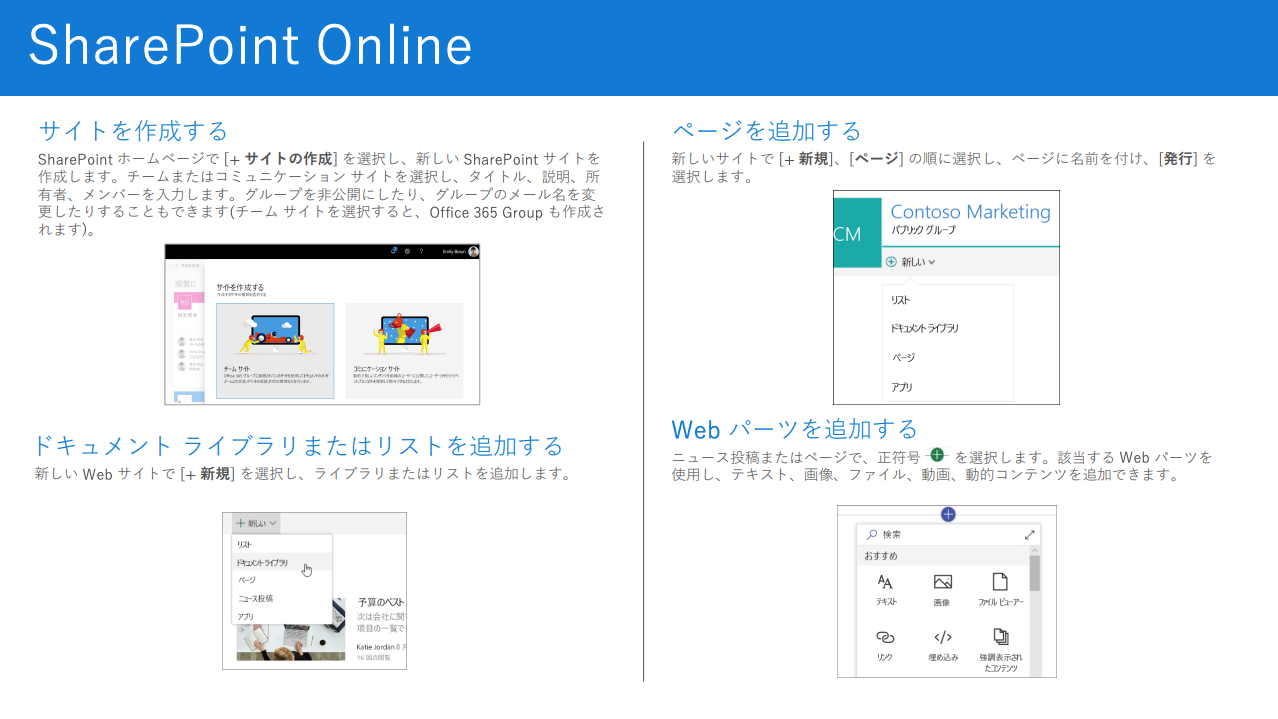The width and height of the screenshot is (1278, 719).
Task: Click the CM Contoso Marketing site logo tile
Action: click(857, 233)
